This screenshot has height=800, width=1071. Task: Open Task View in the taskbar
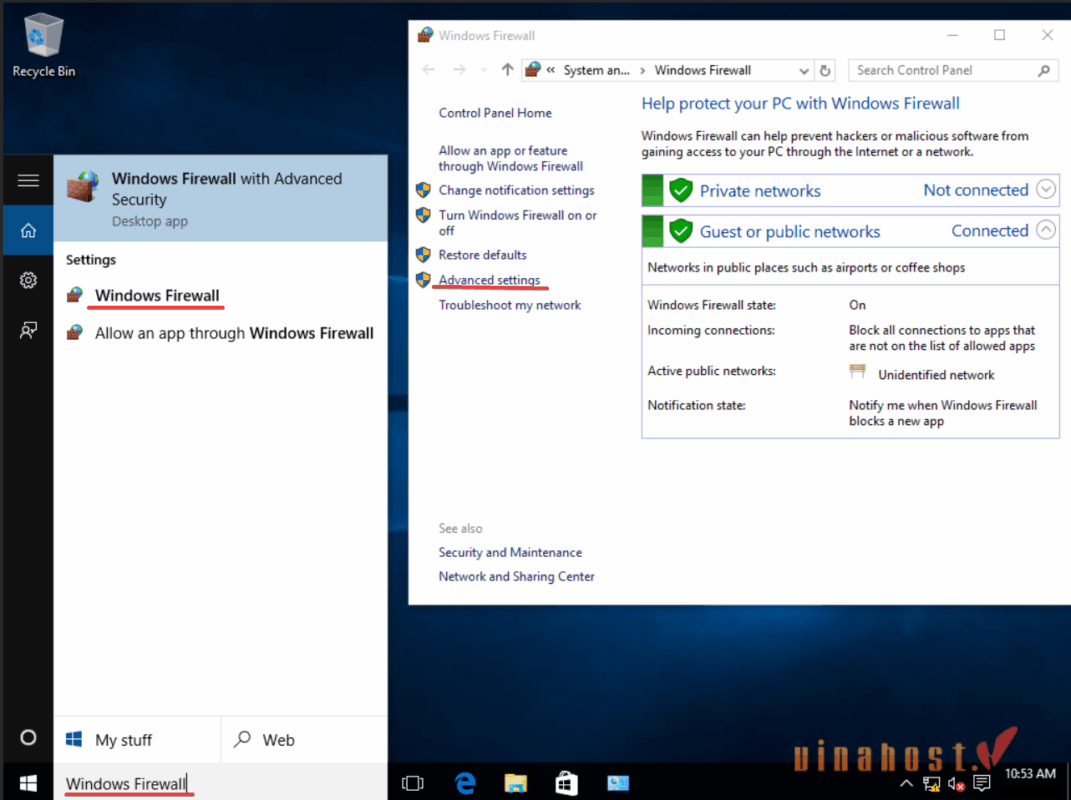click(x=412, y=782)
